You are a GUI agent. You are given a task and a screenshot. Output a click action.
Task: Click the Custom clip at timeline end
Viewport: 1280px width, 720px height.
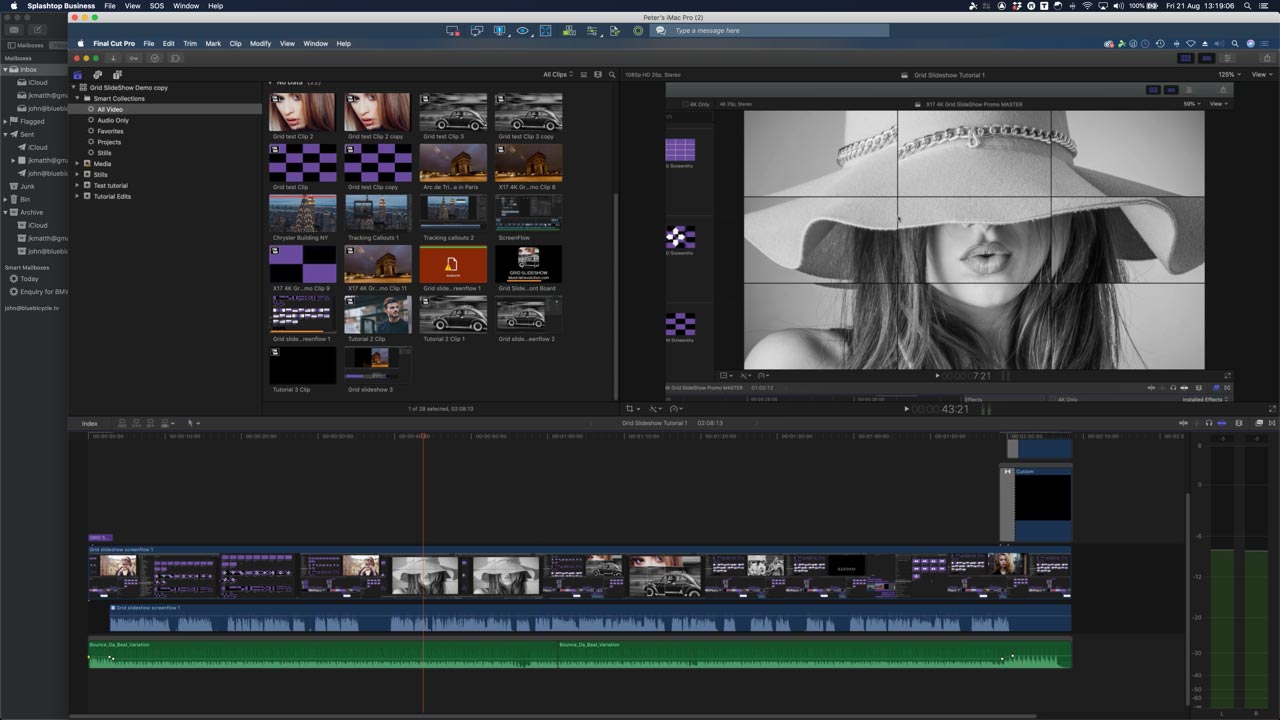click(1043, 504)
